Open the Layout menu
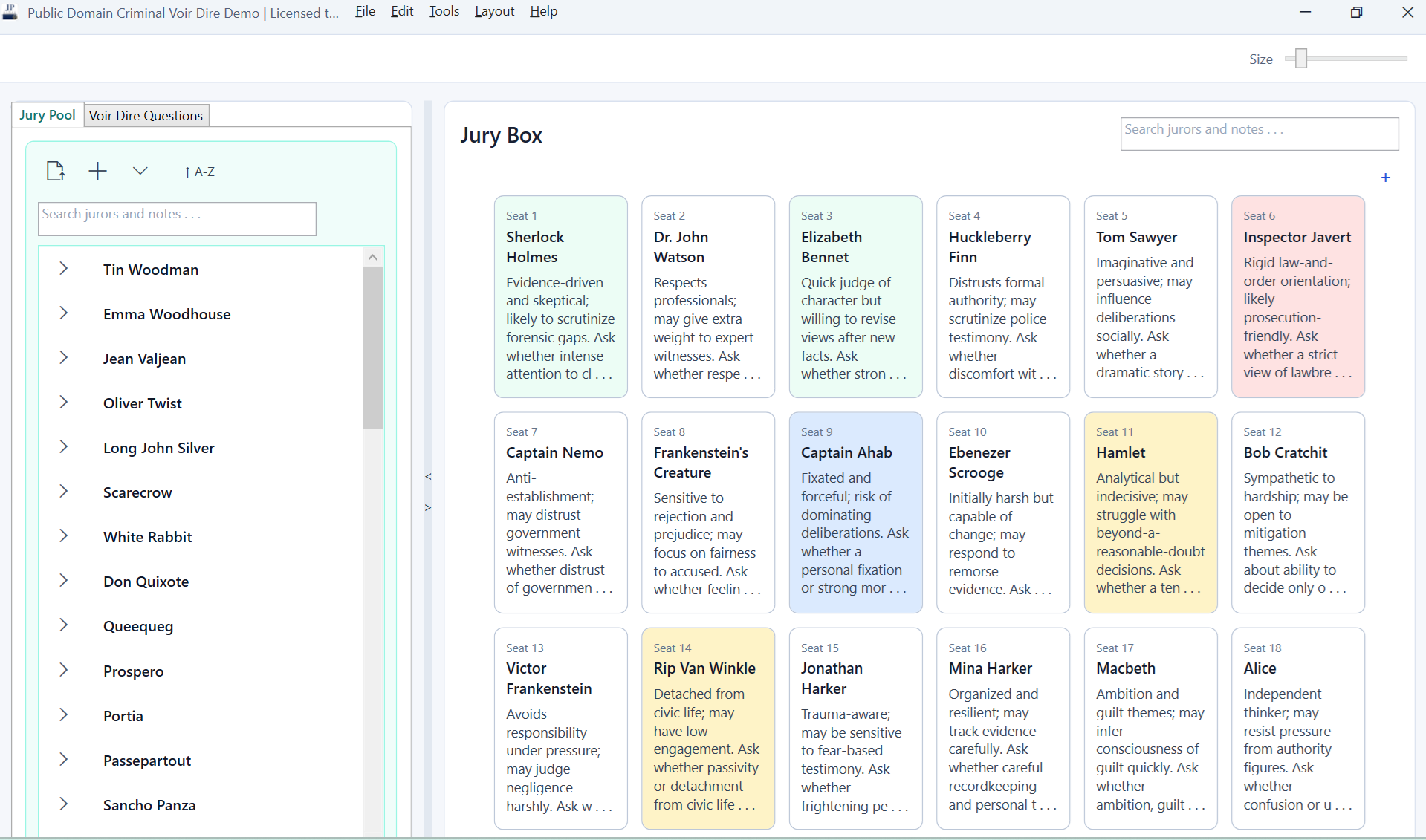This screenshot has height=840, width=1426. coord(494,11)
